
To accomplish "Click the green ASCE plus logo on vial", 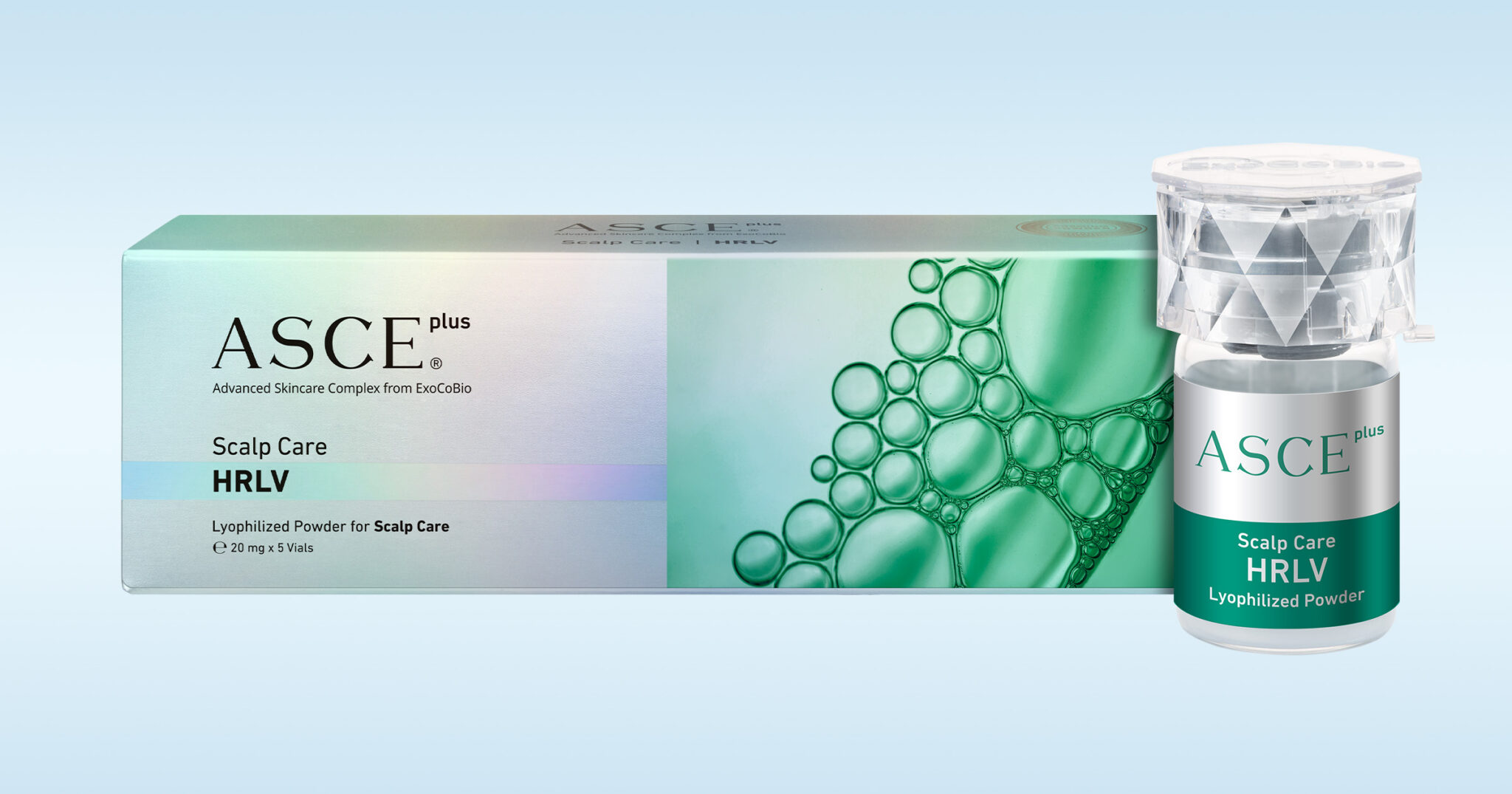I will click(1288, 451).
